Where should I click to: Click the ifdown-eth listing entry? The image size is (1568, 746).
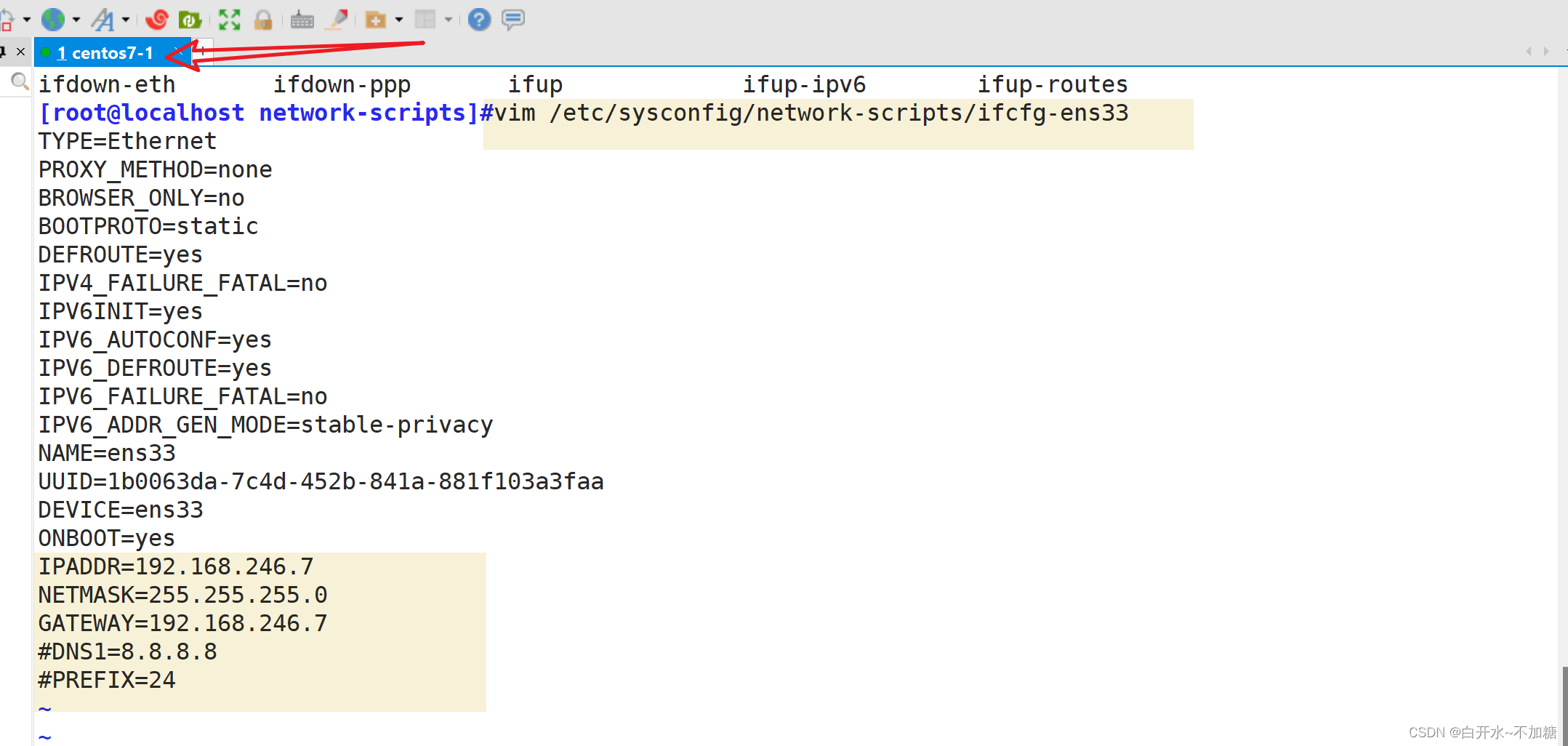[x=107, y=84]
